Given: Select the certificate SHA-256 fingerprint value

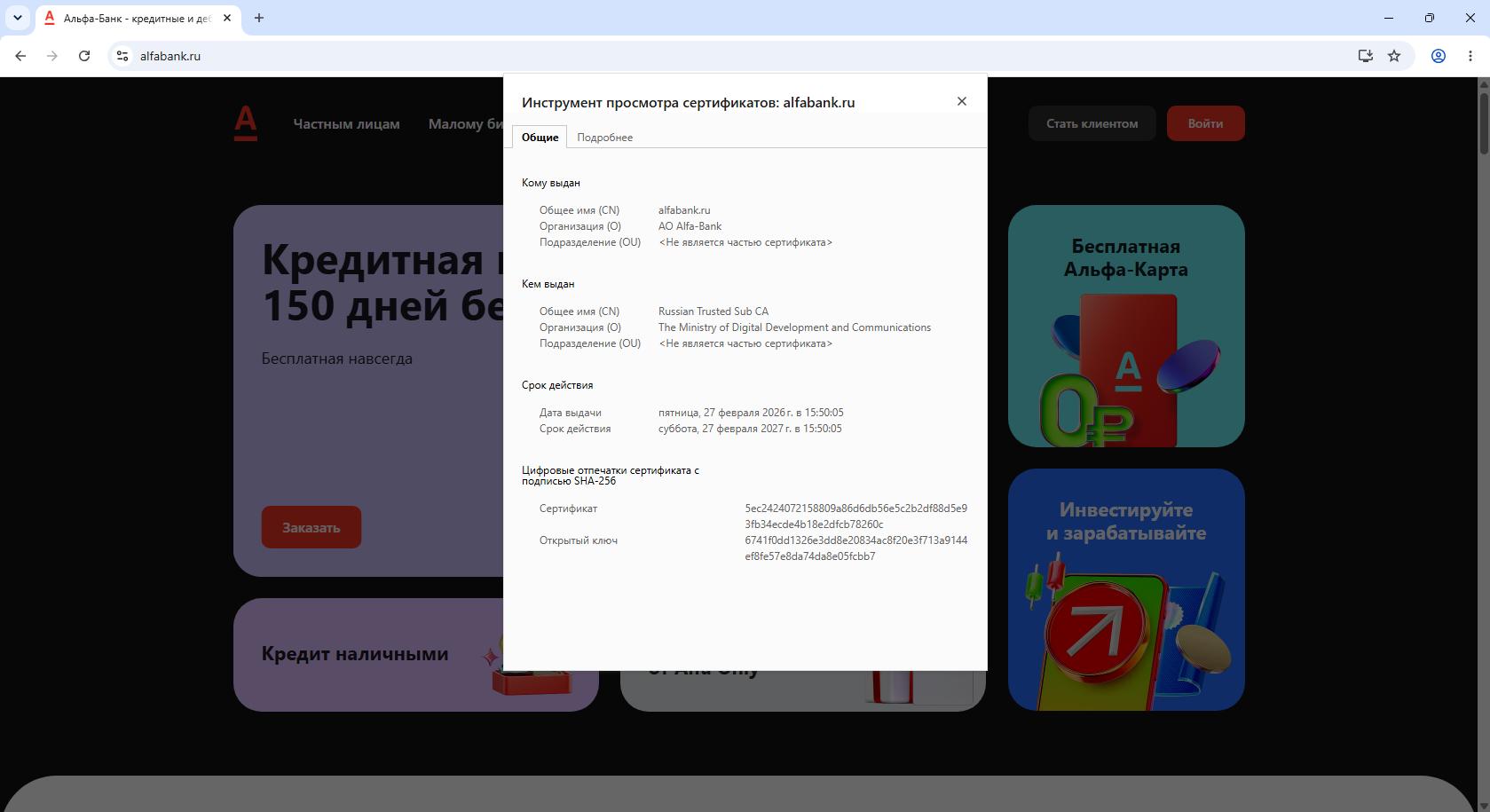Looking at the screenshot, I should (x=855, y=516).
